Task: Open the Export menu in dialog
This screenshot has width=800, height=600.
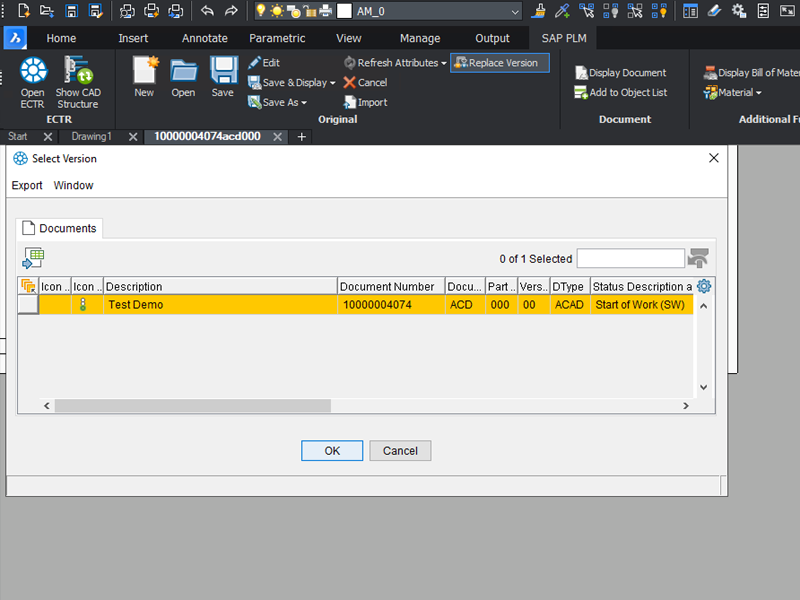Action: 27,185
